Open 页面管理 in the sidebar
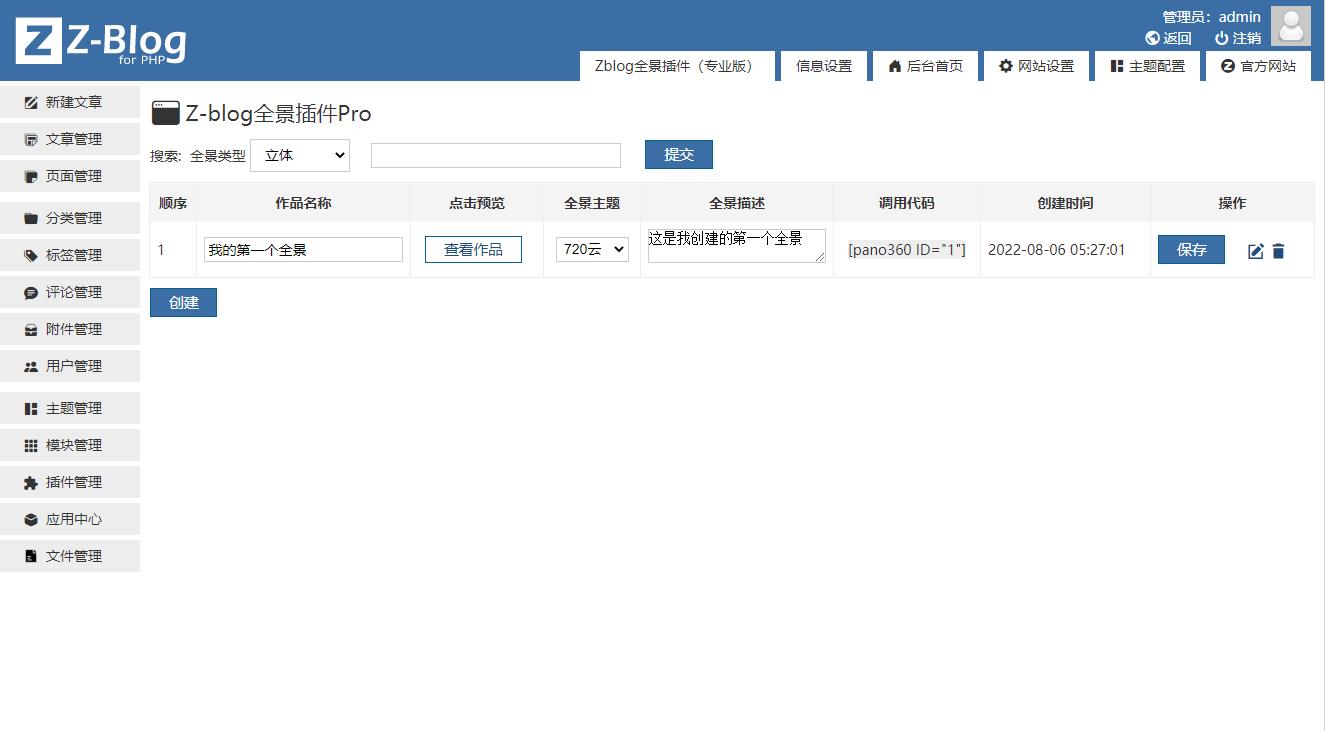The image size is (1325, 731). tap(70, 176)
